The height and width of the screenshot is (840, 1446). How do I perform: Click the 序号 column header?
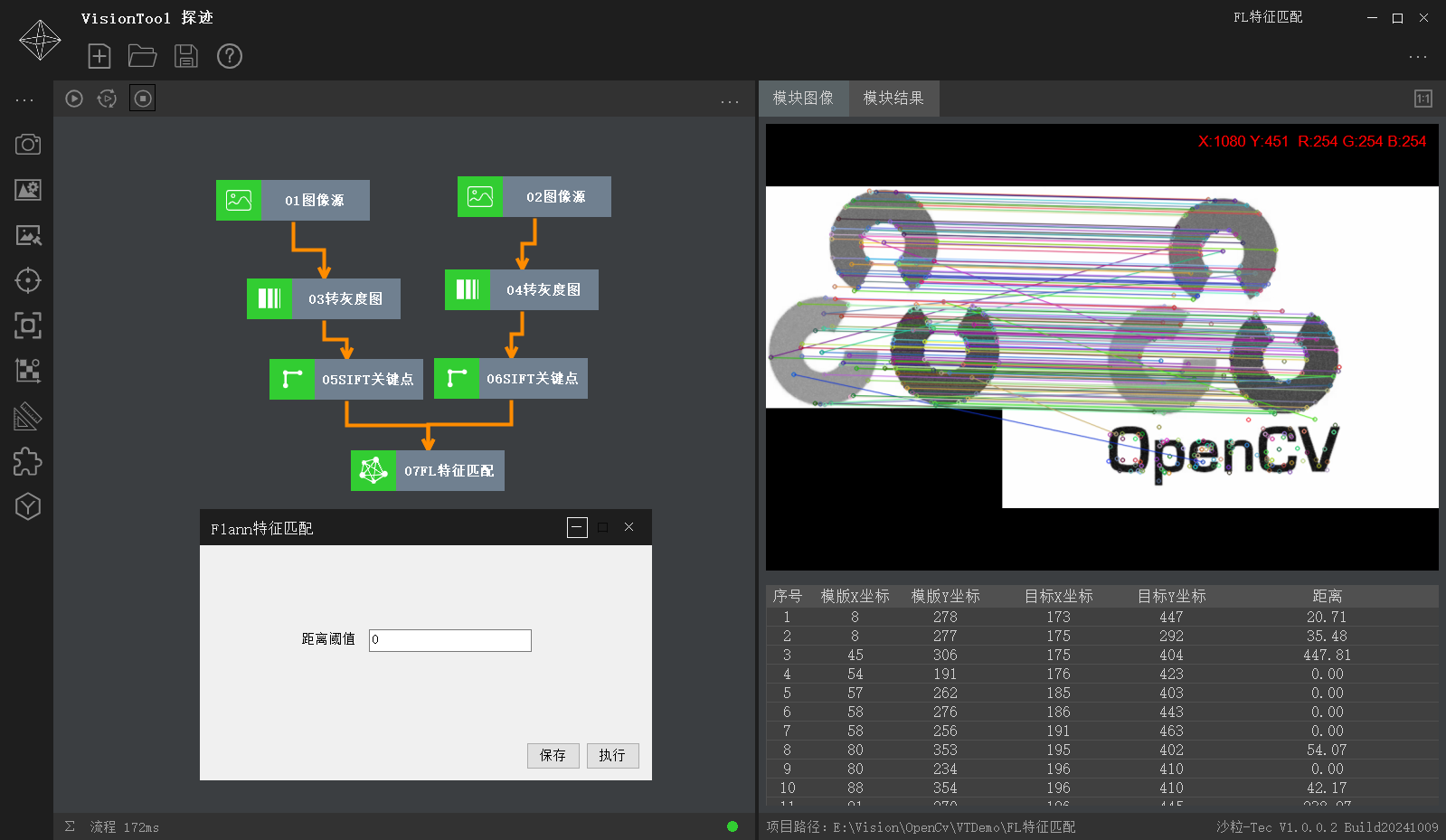click(787, 596)
